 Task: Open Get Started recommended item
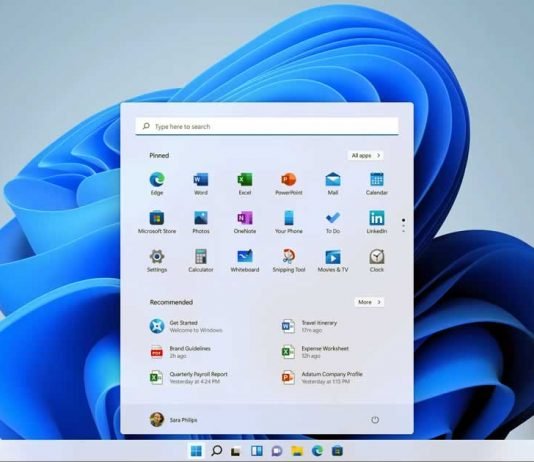click(186, 326)
